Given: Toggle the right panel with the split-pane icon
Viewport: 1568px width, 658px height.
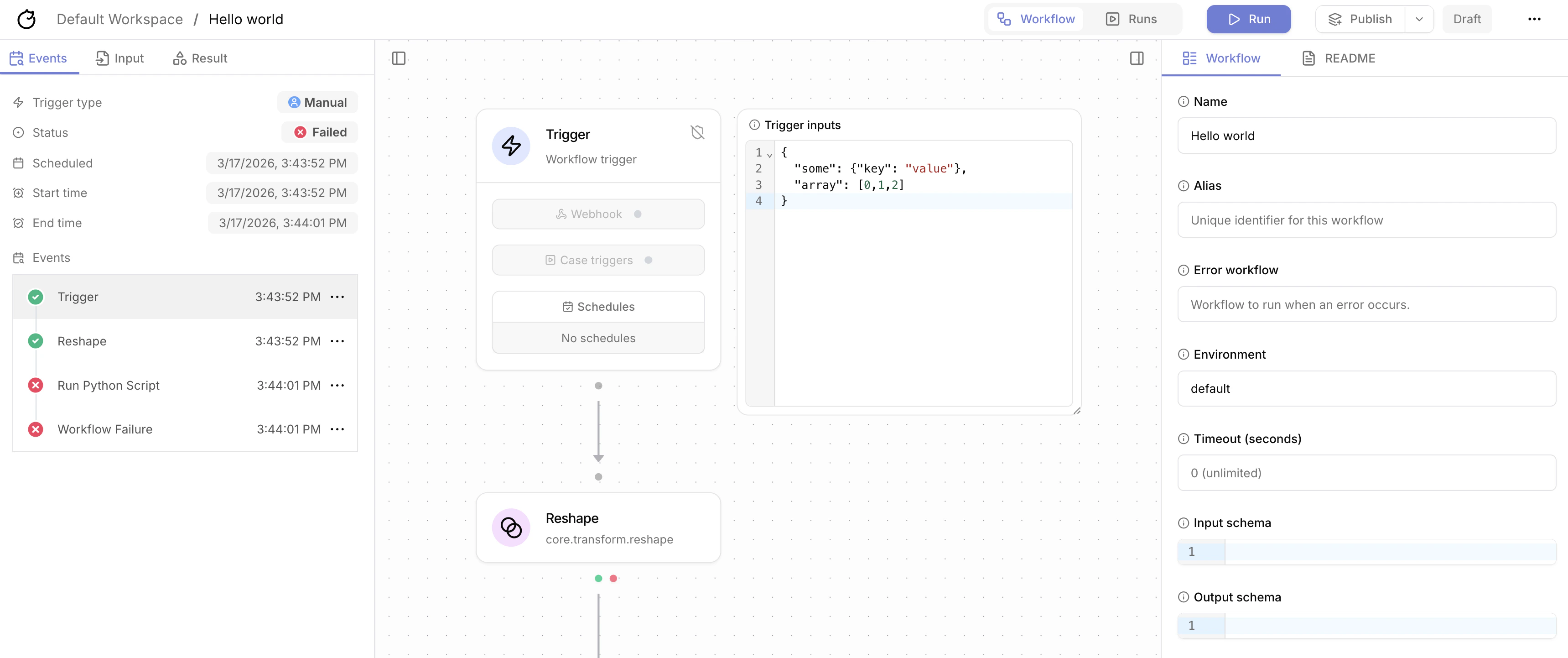Looking at the screenshot, I should click(1137, 58).
